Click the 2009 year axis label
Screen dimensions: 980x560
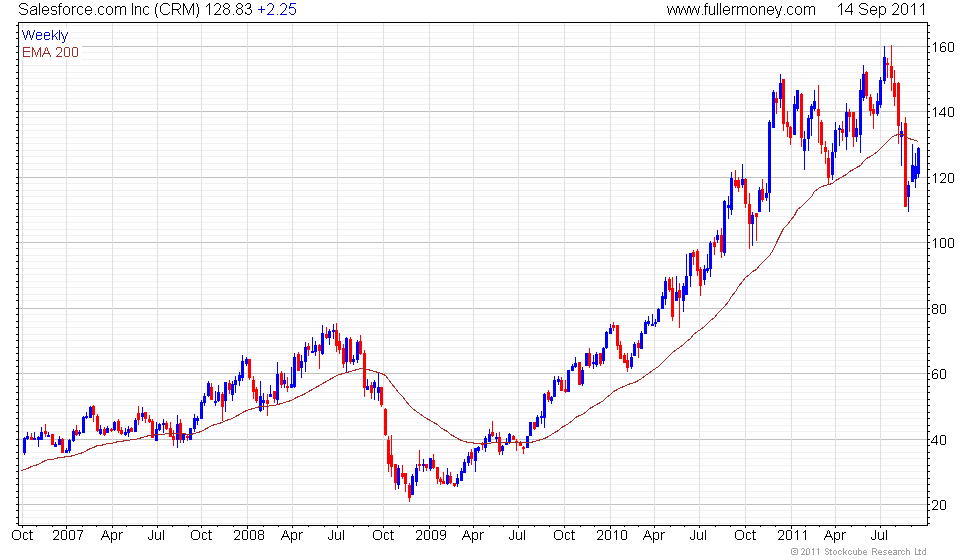431,536
